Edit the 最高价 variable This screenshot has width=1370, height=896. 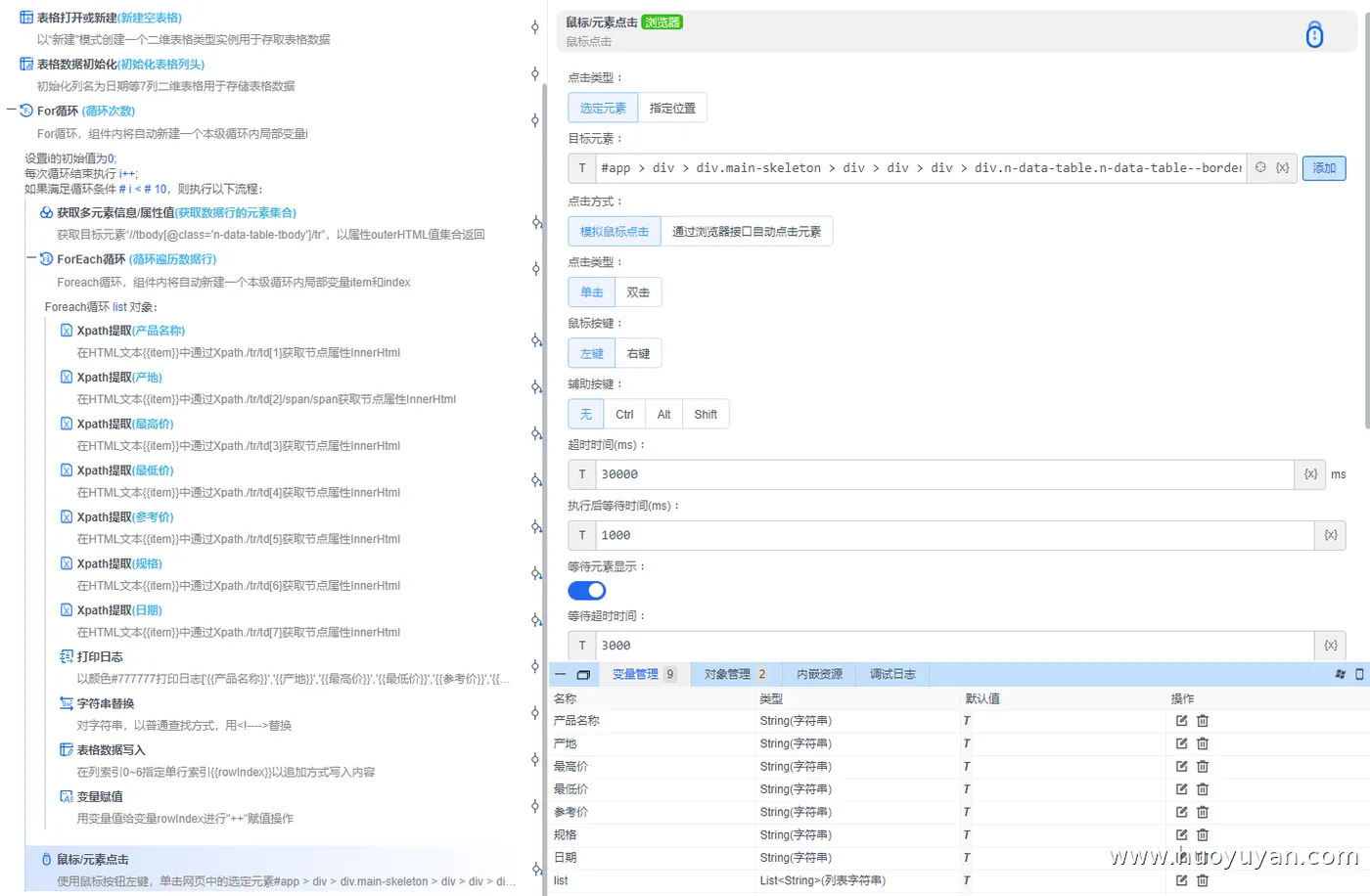click(x=1181, y=766)
